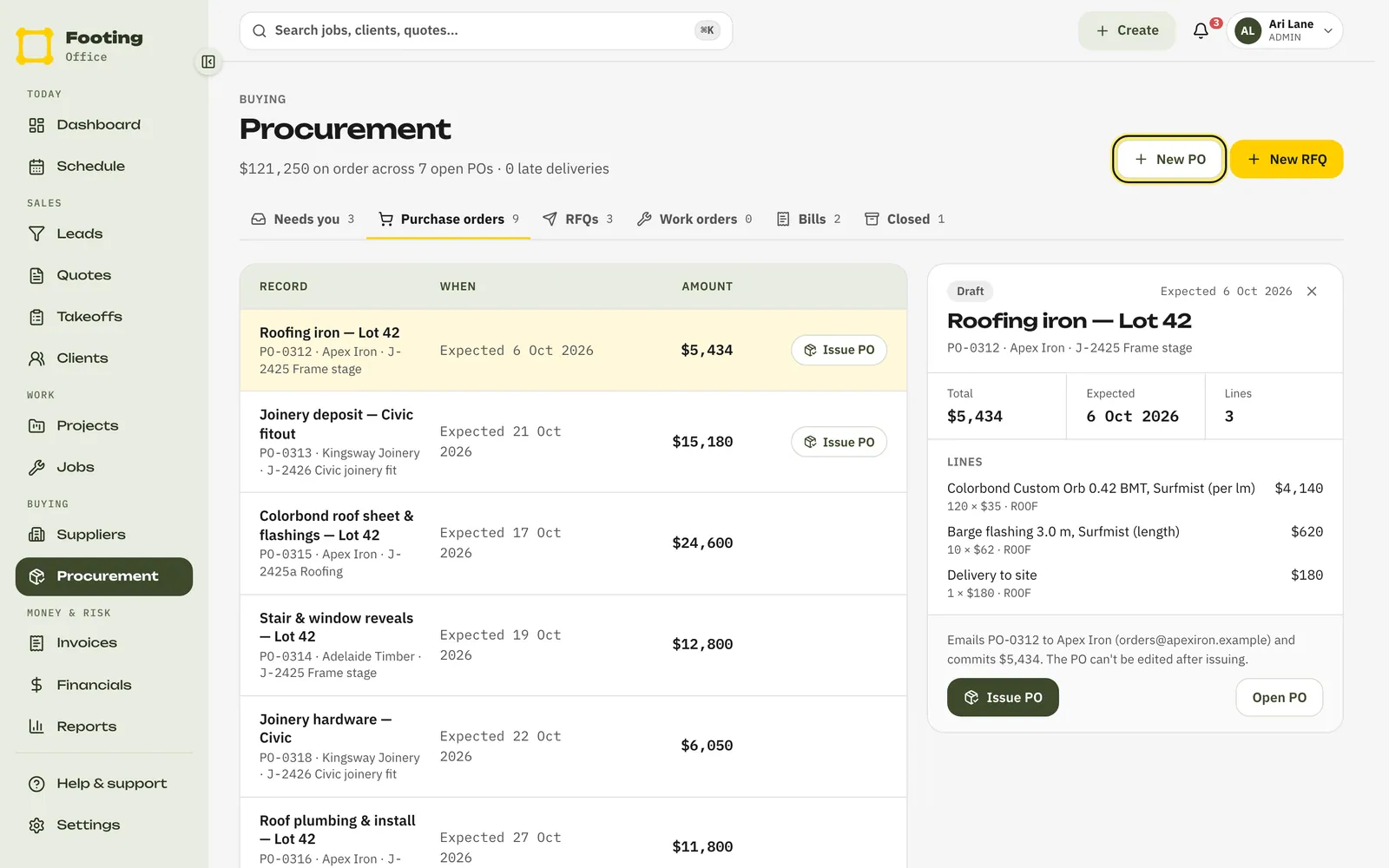1389x868 pixels.
Task: Go to Reports in the sidebar
Action: tap(104, 727)
